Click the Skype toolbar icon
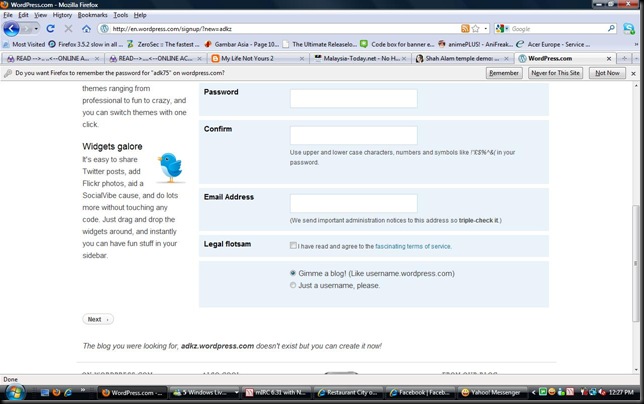Image resolution: width=644 pixels, height=404 pixels. click(x=628, y=29)
